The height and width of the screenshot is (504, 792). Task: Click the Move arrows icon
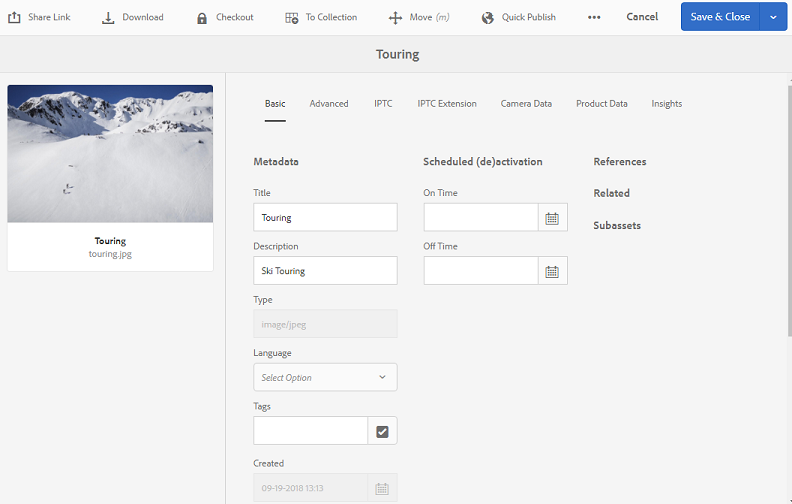(x=395, y=18)
